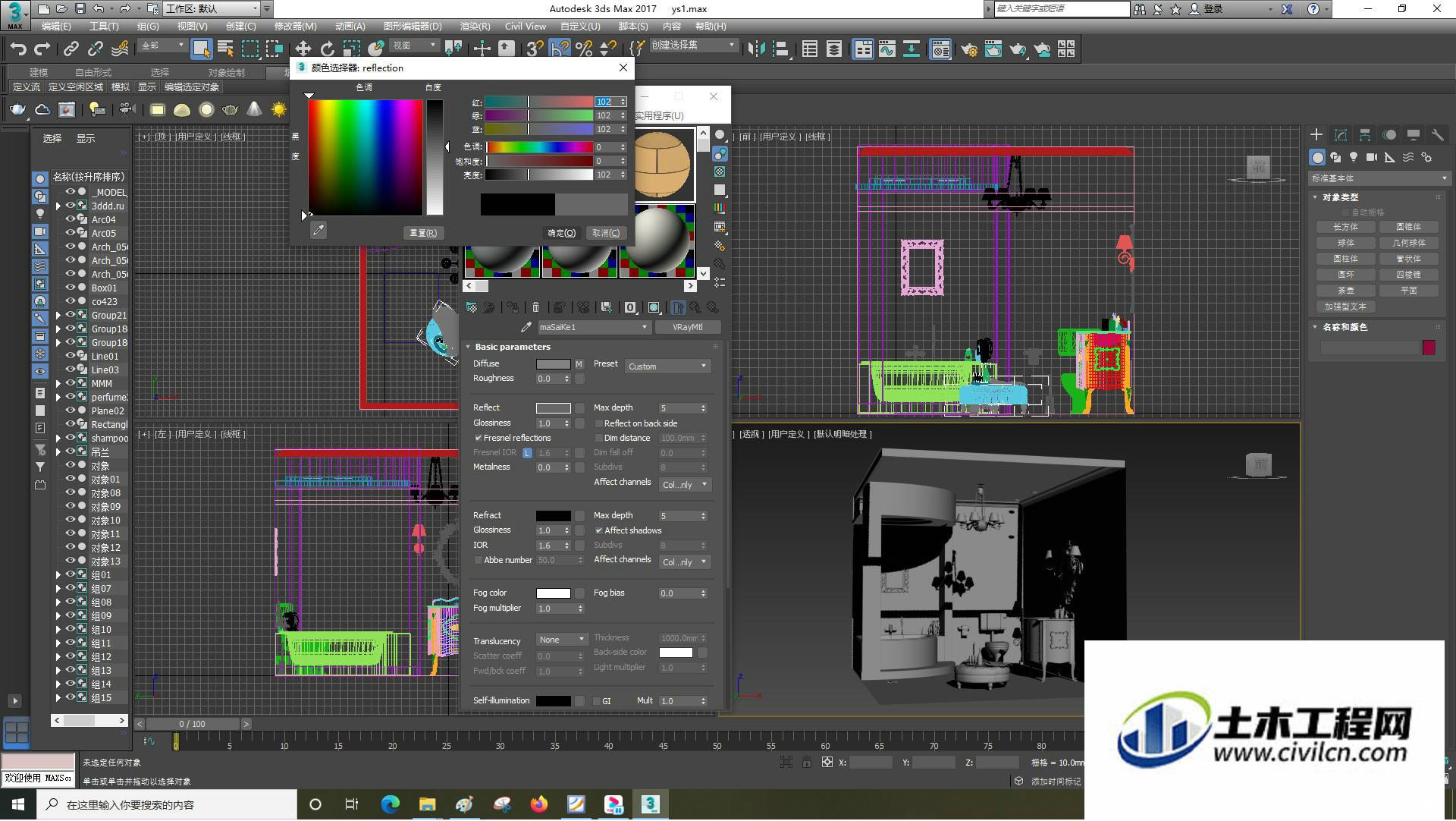Click the Reflect color swatch

point(553,408)
